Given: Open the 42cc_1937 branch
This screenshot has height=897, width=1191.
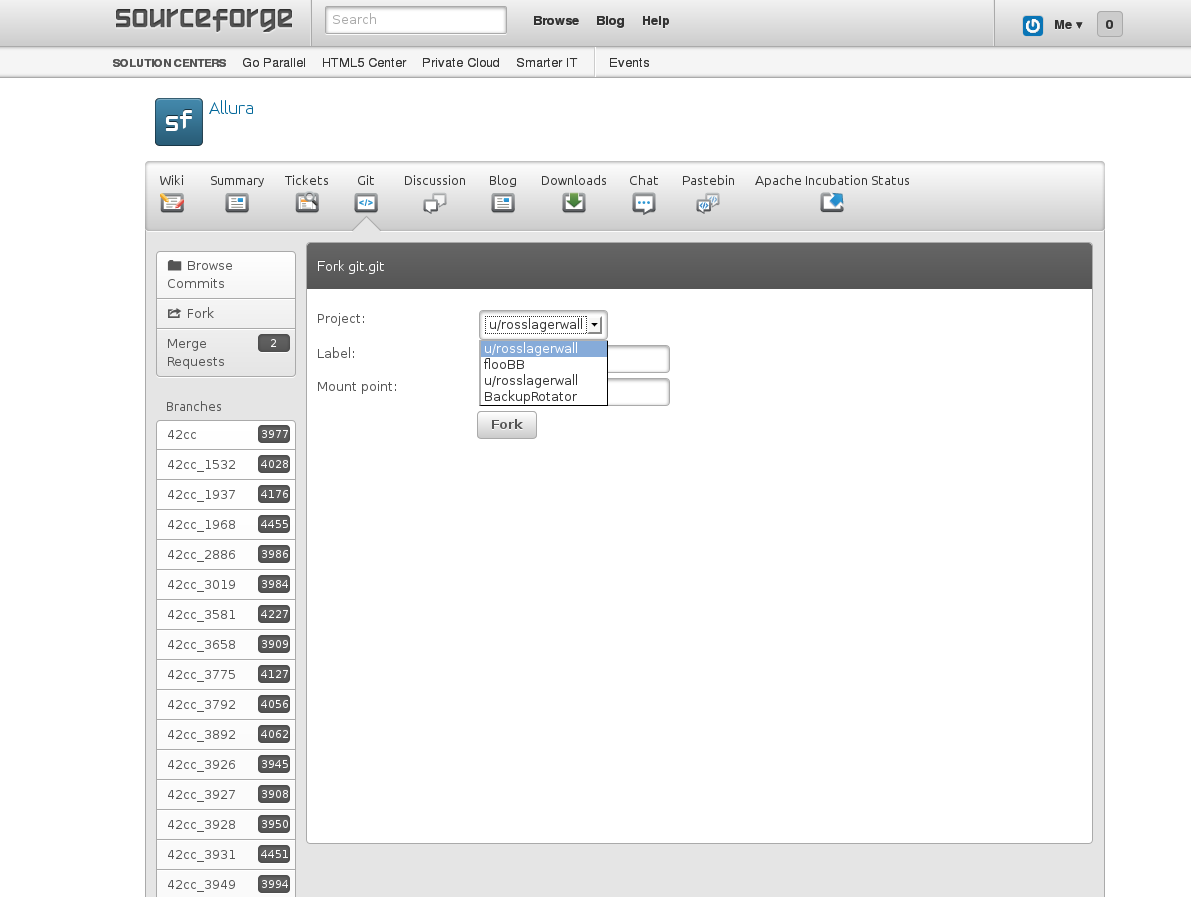Looking at the screenshot, I should click(x=201, y=495).
